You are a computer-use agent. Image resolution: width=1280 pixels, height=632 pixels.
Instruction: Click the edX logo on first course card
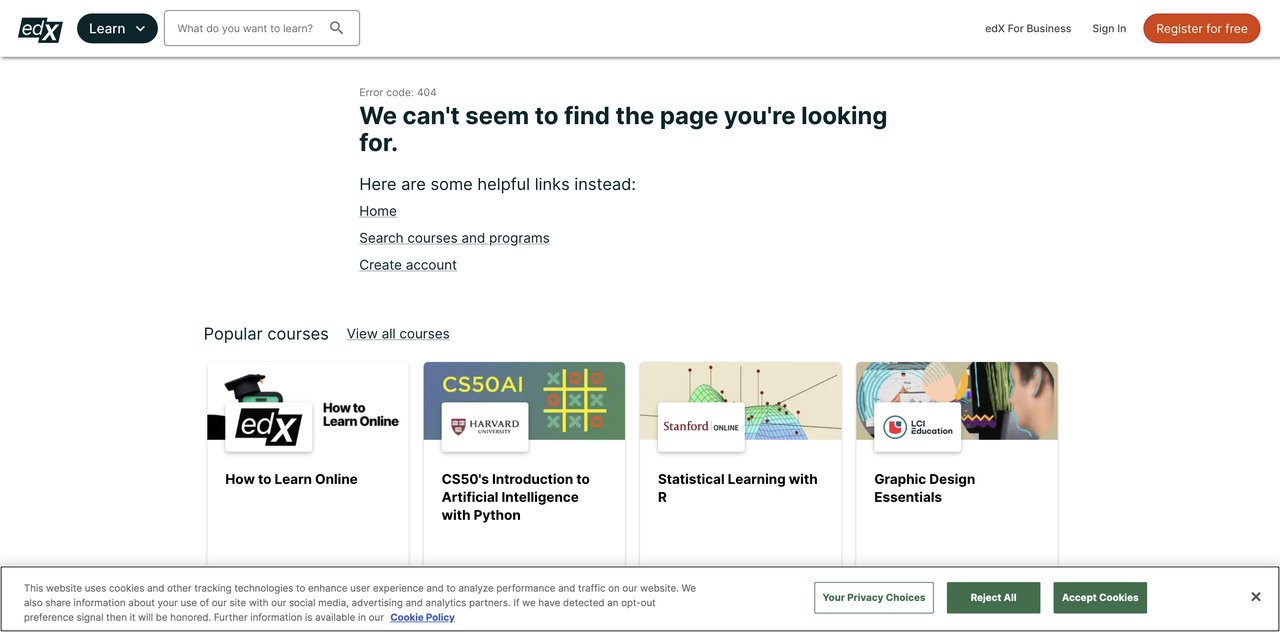(x=268, y=427)
